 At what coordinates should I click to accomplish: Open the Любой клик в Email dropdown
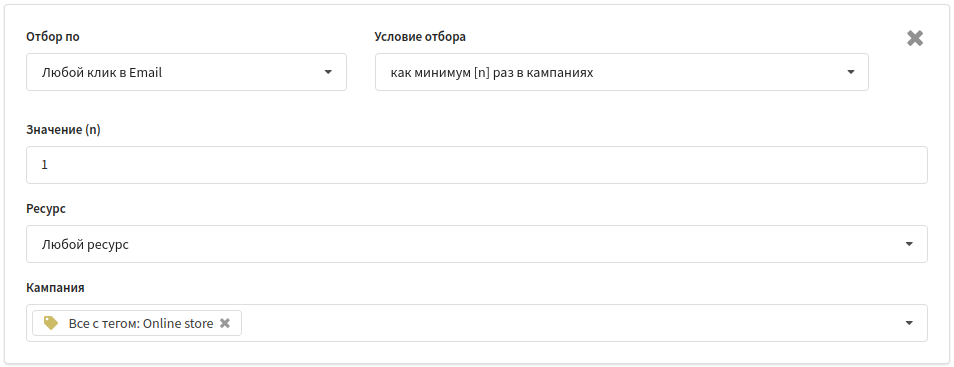click(x=186, y=72)
